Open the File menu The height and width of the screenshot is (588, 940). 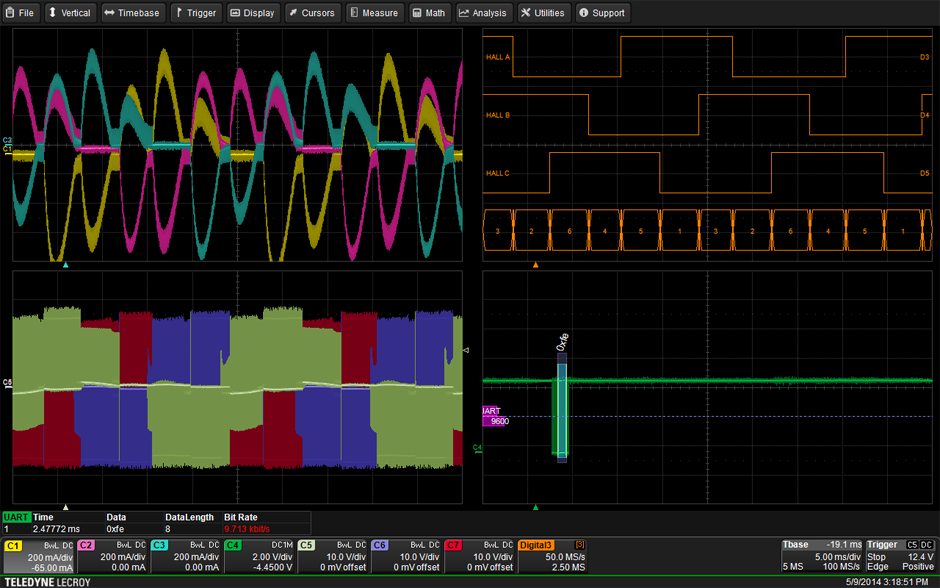pyautogui.click(x=20, y=13)
